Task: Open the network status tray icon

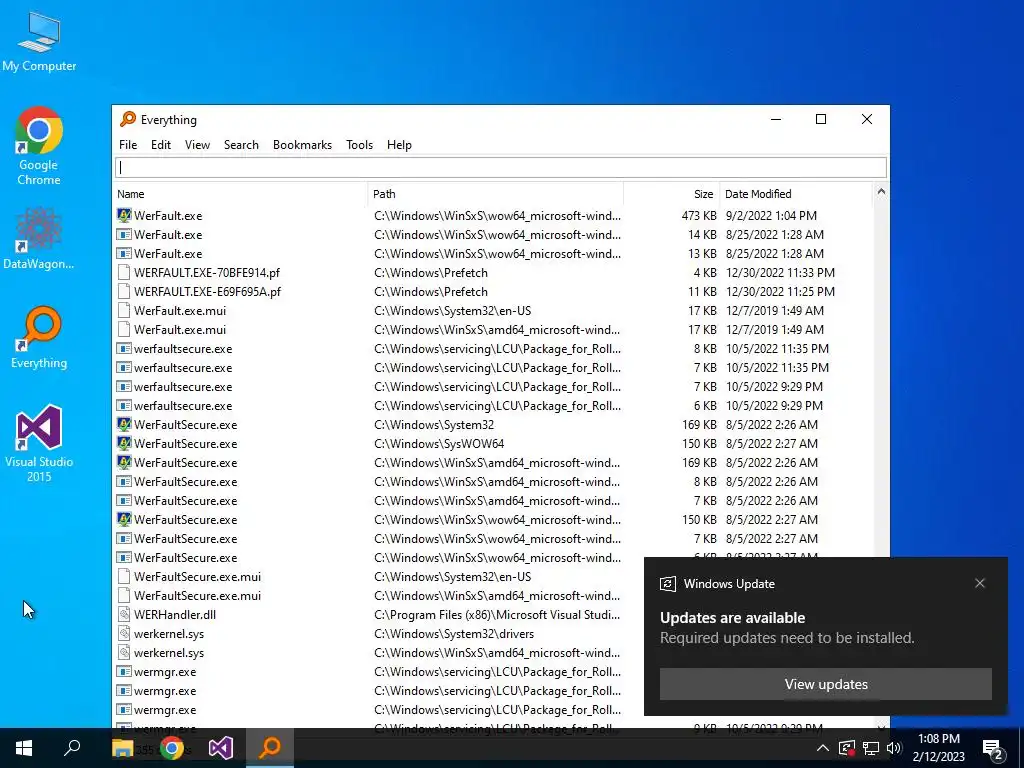Action: (871, 748)
